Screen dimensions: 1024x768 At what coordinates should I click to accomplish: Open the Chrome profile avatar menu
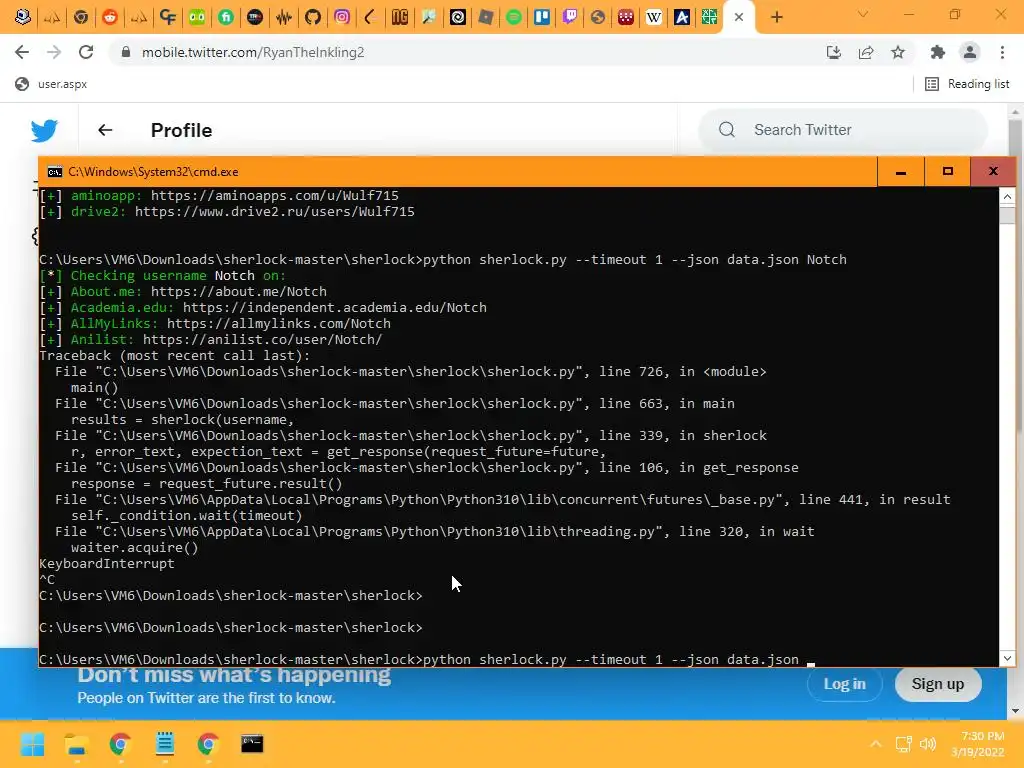[970, 52]
